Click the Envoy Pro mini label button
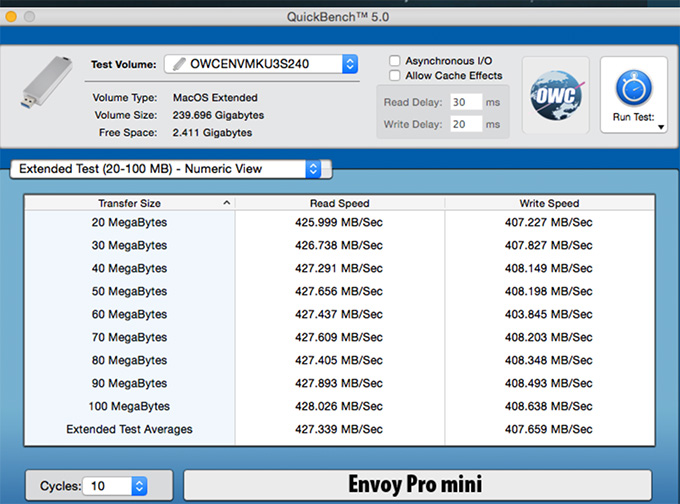Image resolution: width=680 pixels, height=504 pixels. pos(418,485)
